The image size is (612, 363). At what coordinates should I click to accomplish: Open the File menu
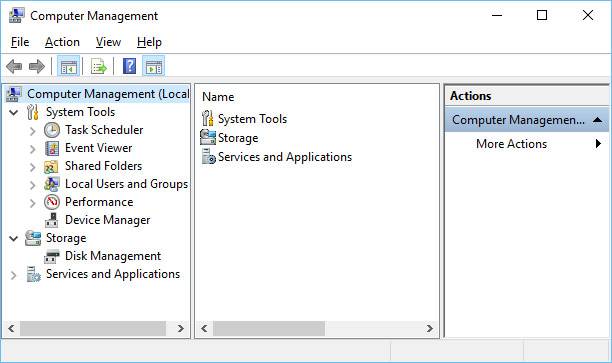point(20,42)
